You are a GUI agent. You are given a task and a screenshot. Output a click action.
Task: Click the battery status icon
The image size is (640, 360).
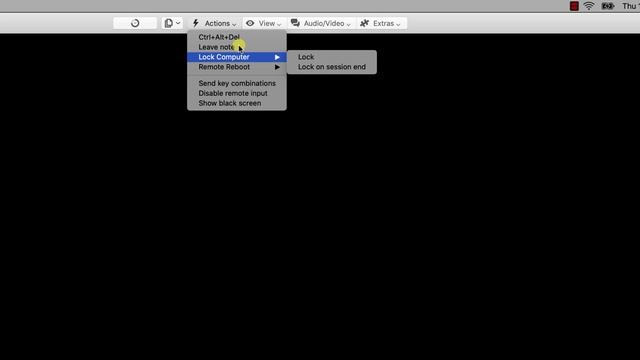pyautogui.click(x=608, y=6)
